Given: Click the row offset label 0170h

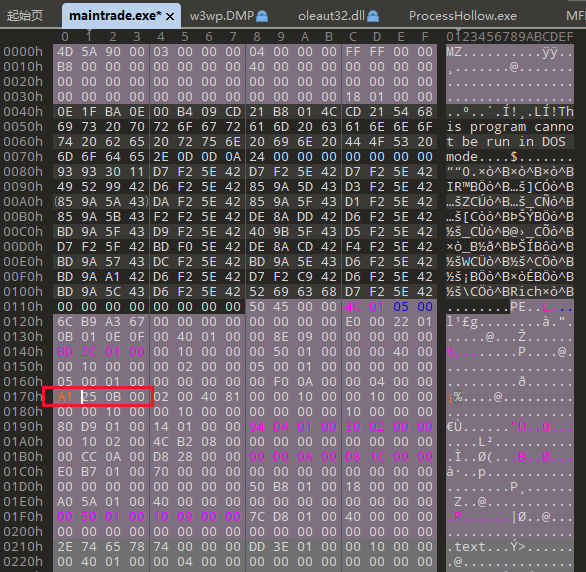Looking at the screenshot, I should tap(23, 397).
